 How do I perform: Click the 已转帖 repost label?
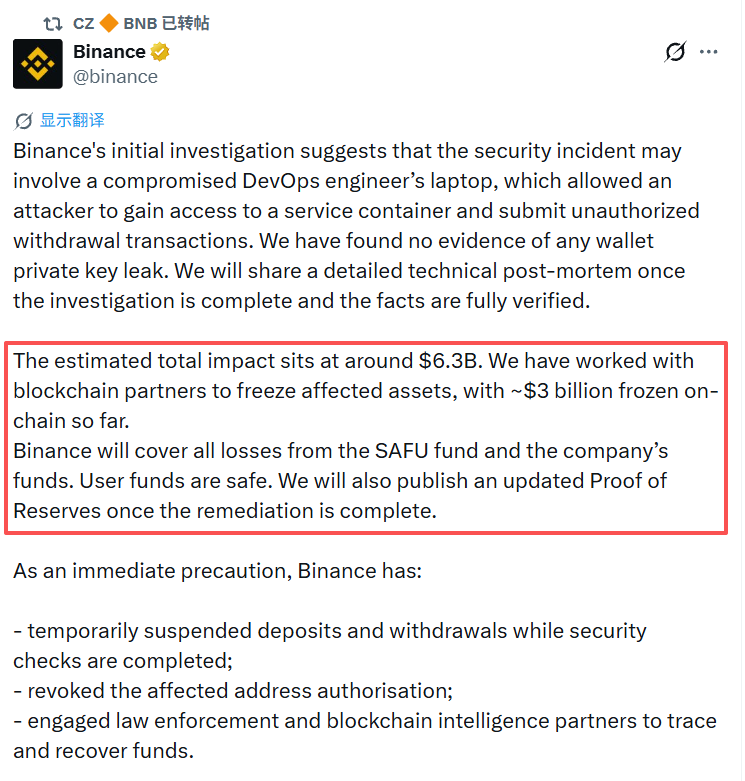click(185, 23)
